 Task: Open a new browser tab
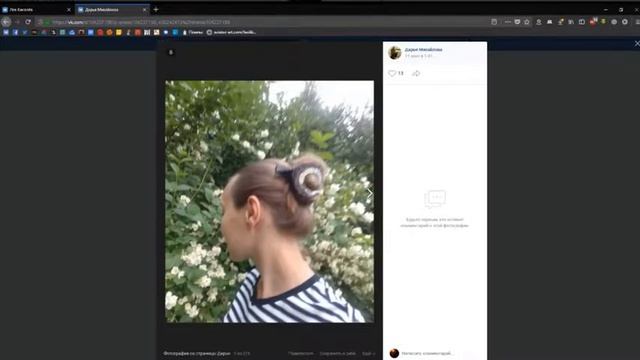pyautogui.click(x=156, y=9)
